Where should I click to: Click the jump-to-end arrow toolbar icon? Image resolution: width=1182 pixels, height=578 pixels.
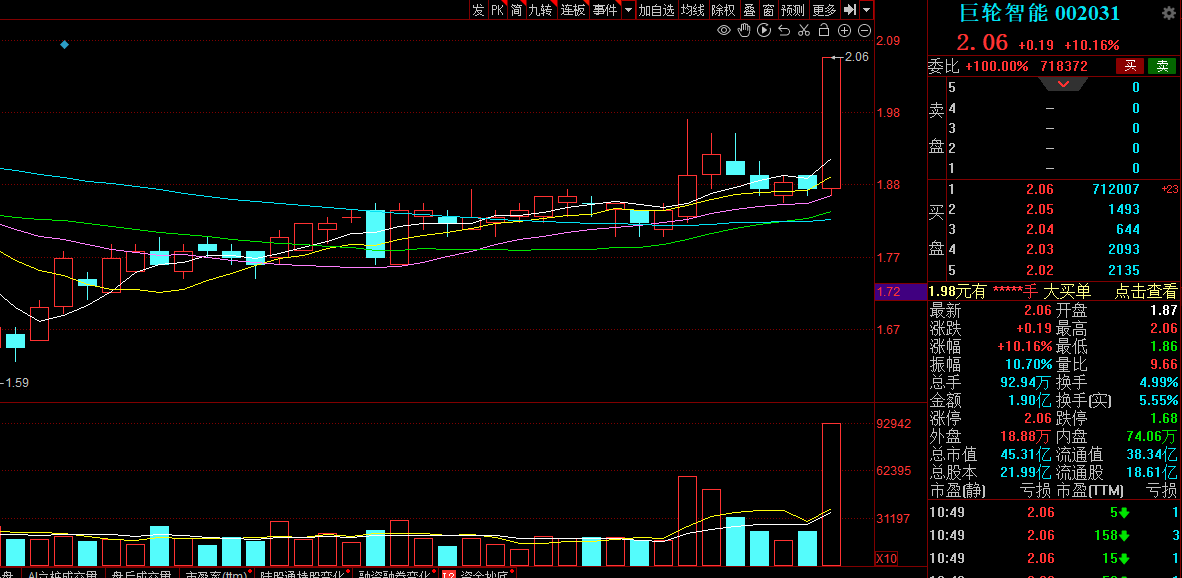[x=850, y=10]
